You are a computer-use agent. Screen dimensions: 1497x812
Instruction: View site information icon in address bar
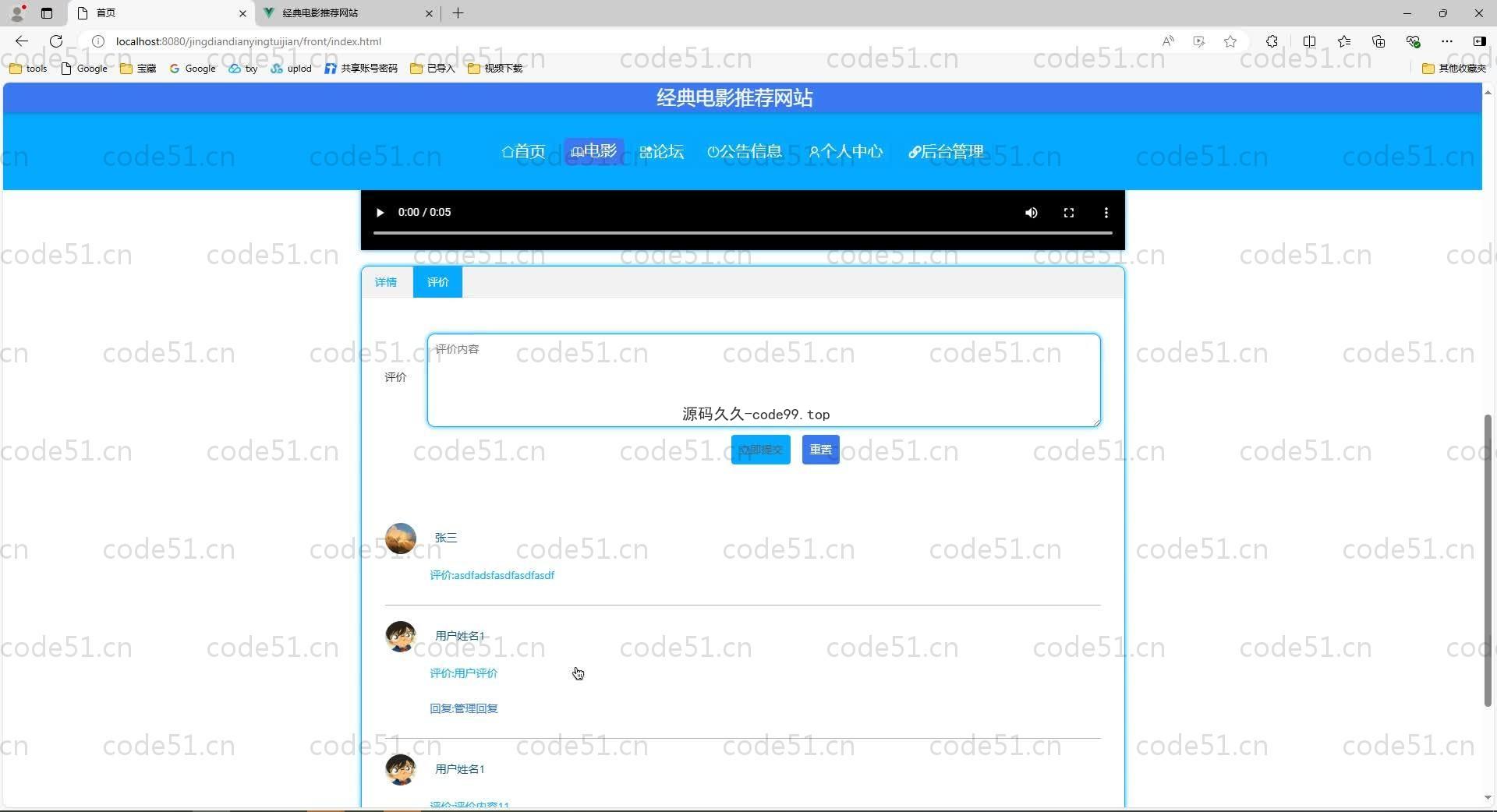tap(98, 41)
